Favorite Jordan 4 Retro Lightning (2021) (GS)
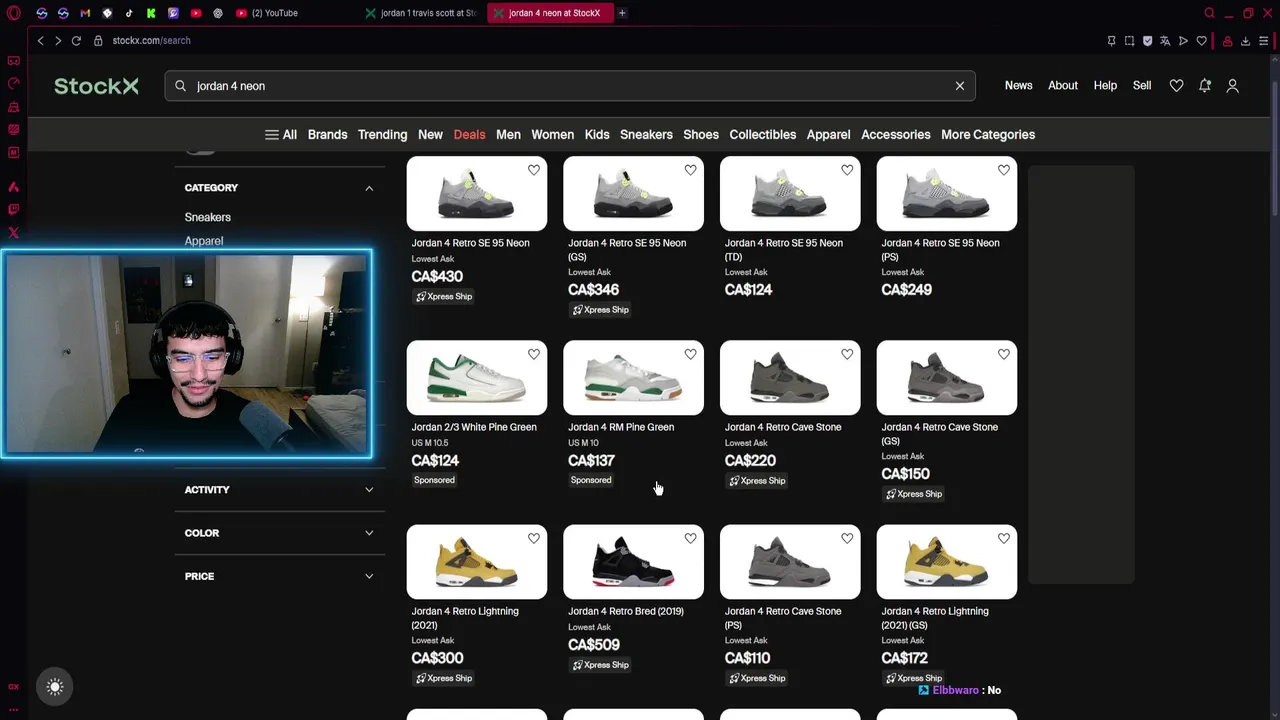This screenshot has height=720, width=1280. (1004, 538)
